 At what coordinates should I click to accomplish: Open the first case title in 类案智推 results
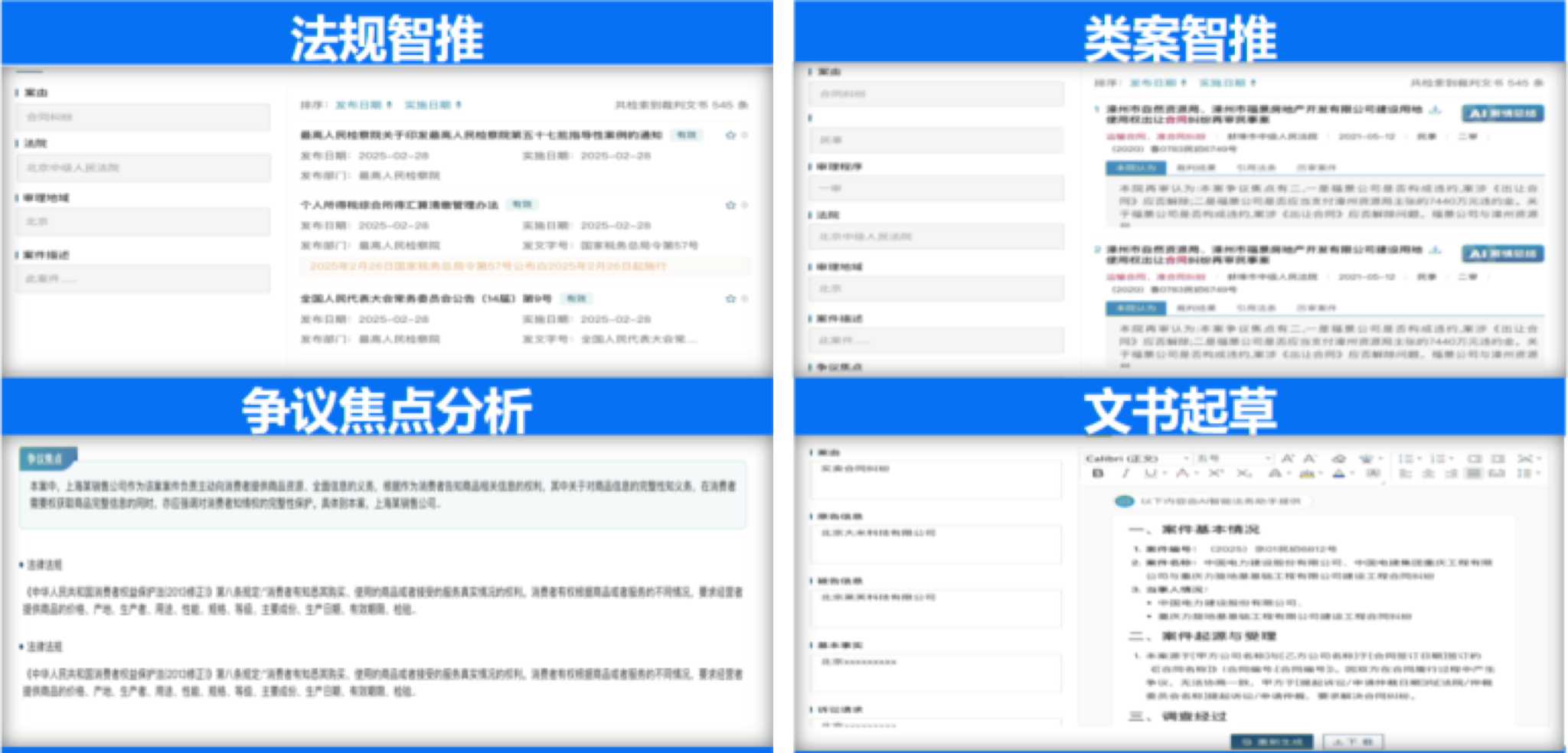tap(1263, 115)
